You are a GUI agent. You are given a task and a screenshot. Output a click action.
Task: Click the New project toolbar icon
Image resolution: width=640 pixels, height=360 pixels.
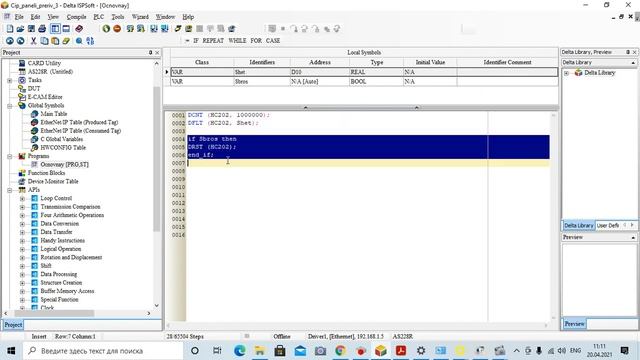coord(10,29)
